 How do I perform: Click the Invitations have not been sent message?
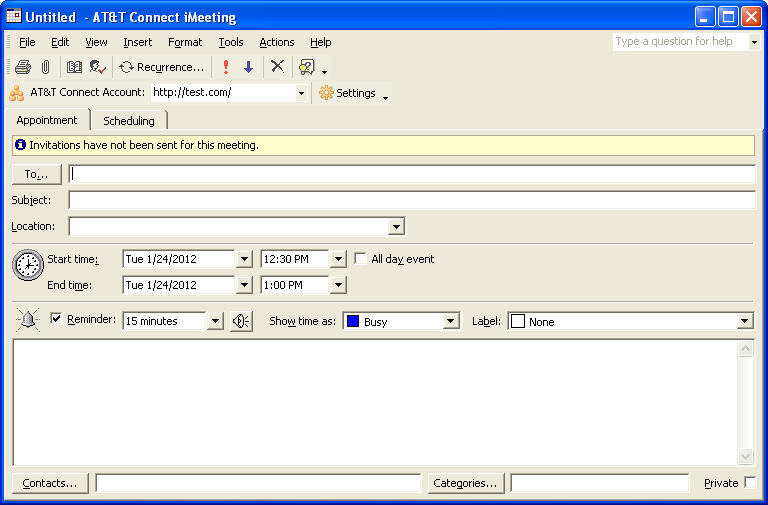[x=144, y=145]
